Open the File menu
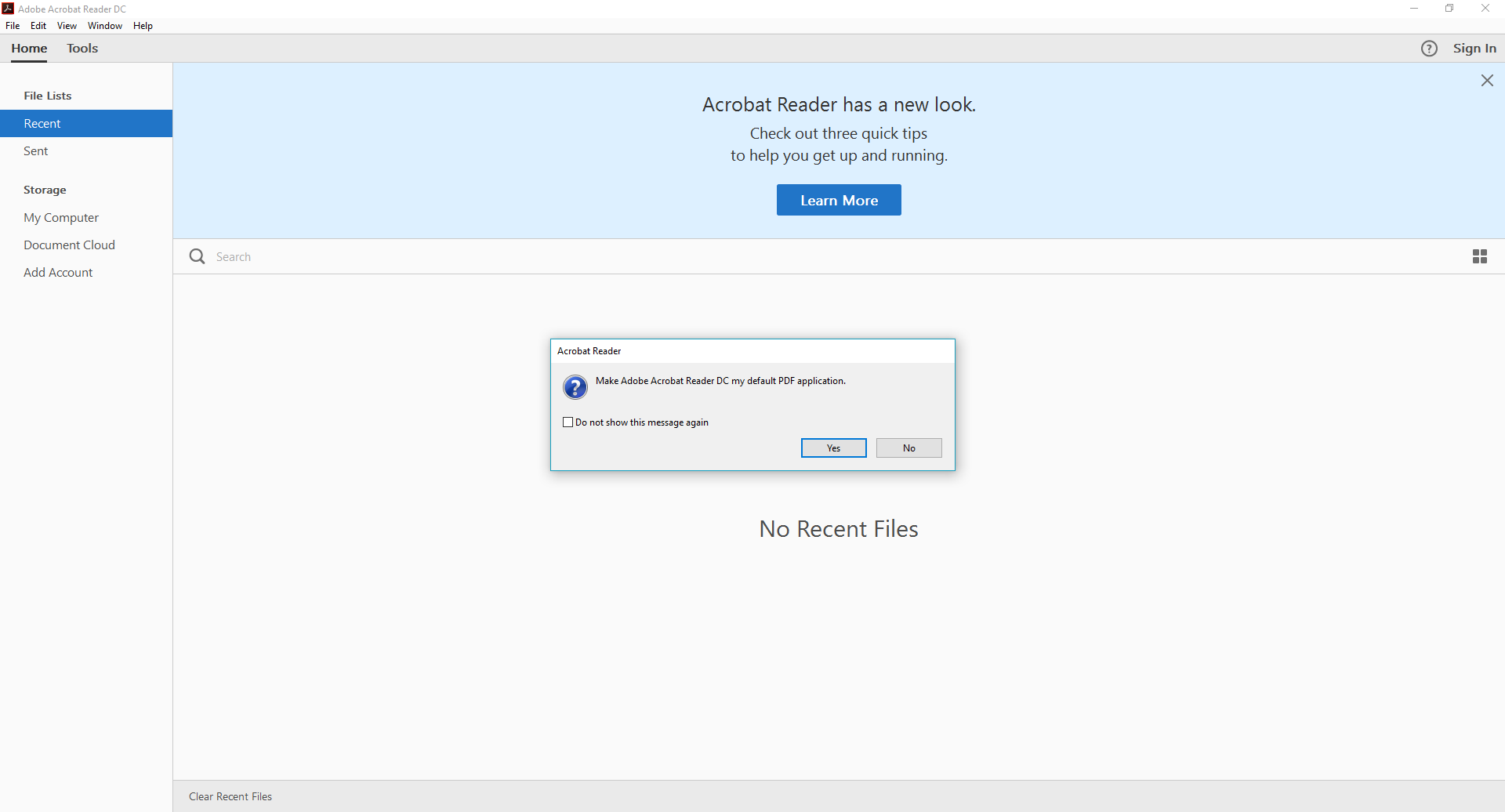Viewport: 1505px width, 812px height. tap(13, 26)
